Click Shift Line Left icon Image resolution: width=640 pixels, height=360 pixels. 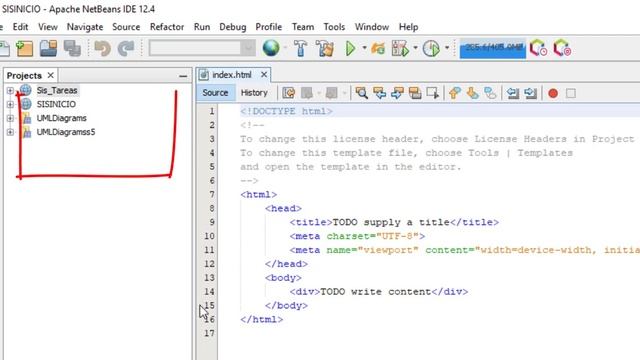pyautogui.click(x=513, y=93)
